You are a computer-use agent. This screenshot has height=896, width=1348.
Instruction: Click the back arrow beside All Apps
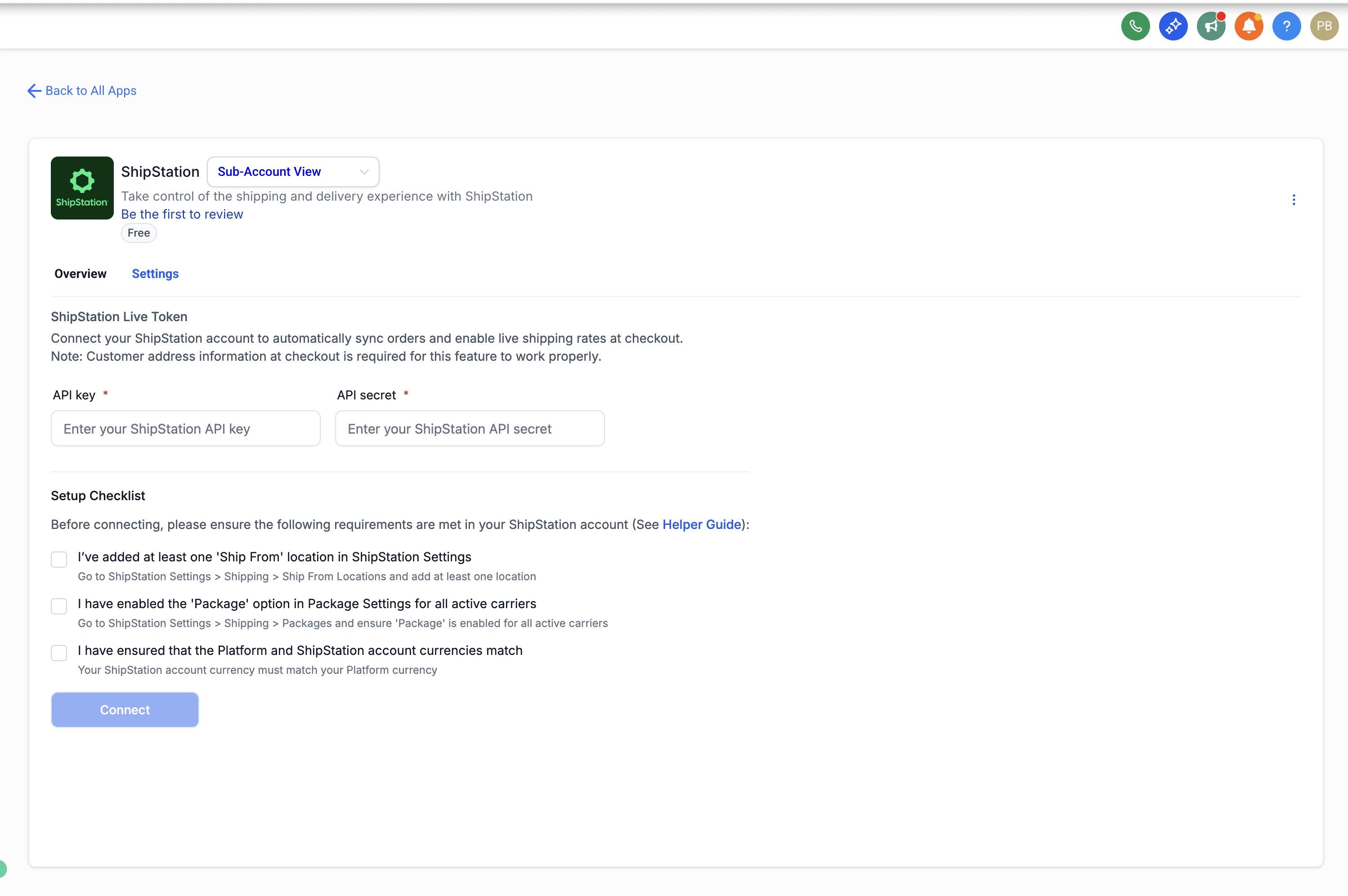34,91
